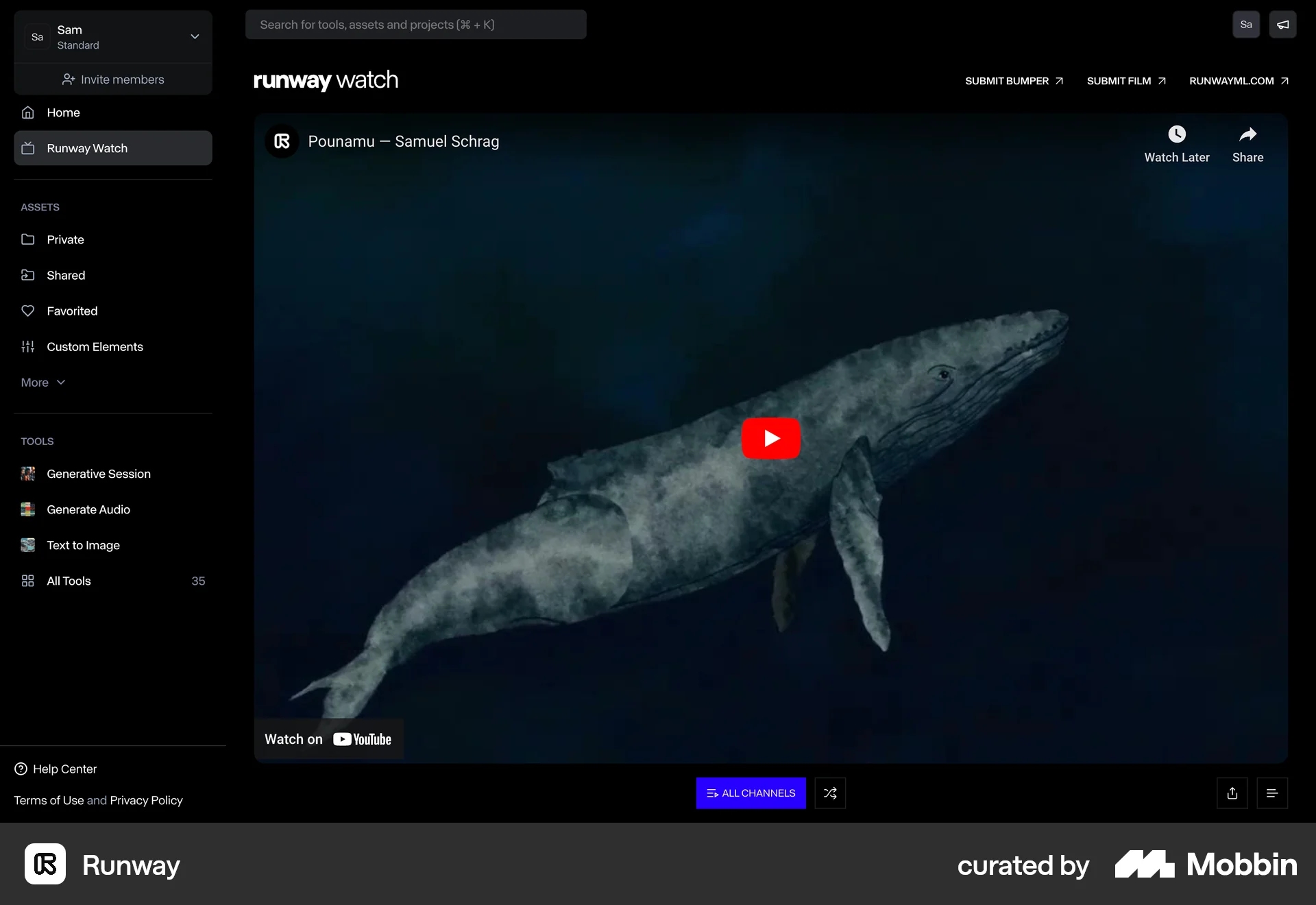
Task: Play the Pounamu video
Action: (x=770, y=439)
